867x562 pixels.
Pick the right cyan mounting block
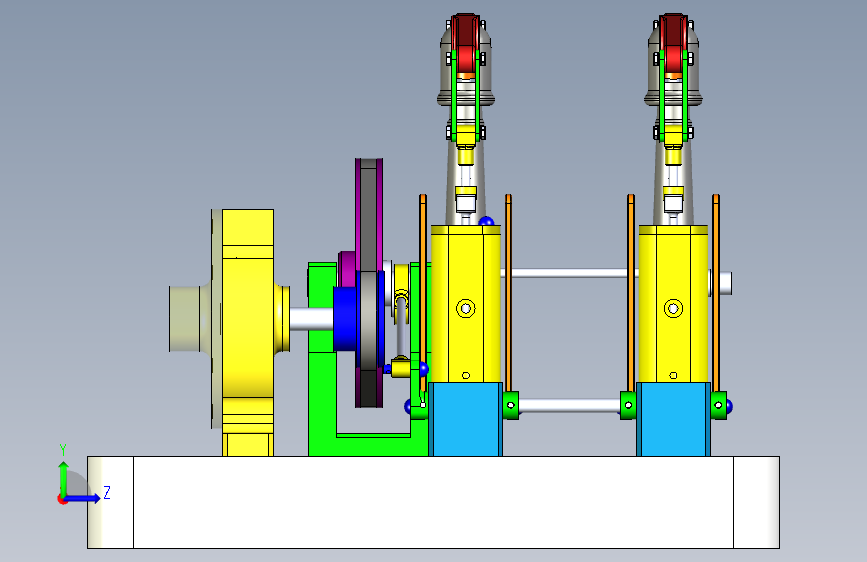click(673, 419)
